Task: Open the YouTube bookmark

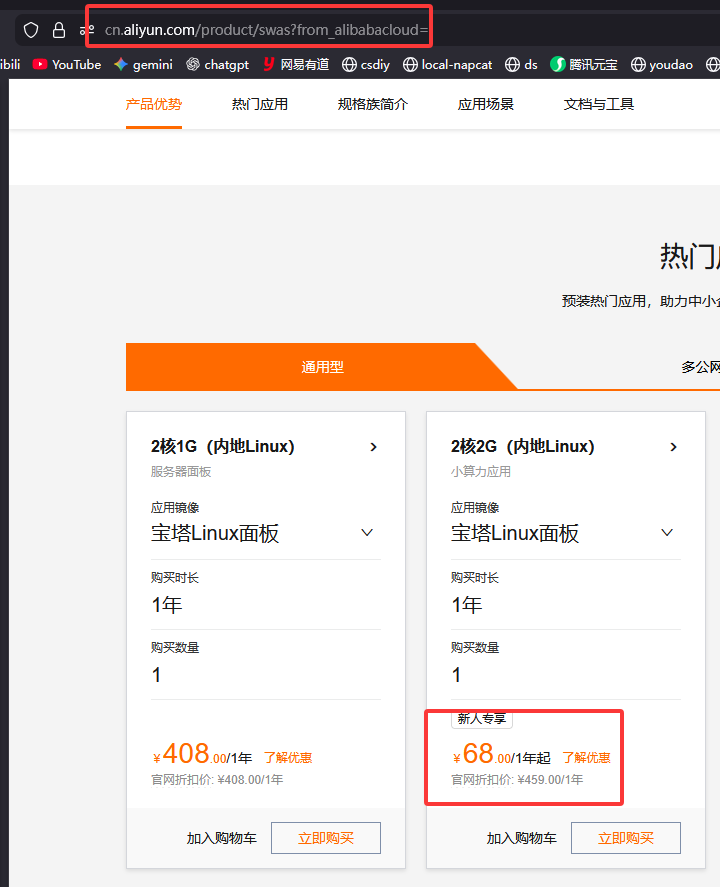Action: coord(66,64)
